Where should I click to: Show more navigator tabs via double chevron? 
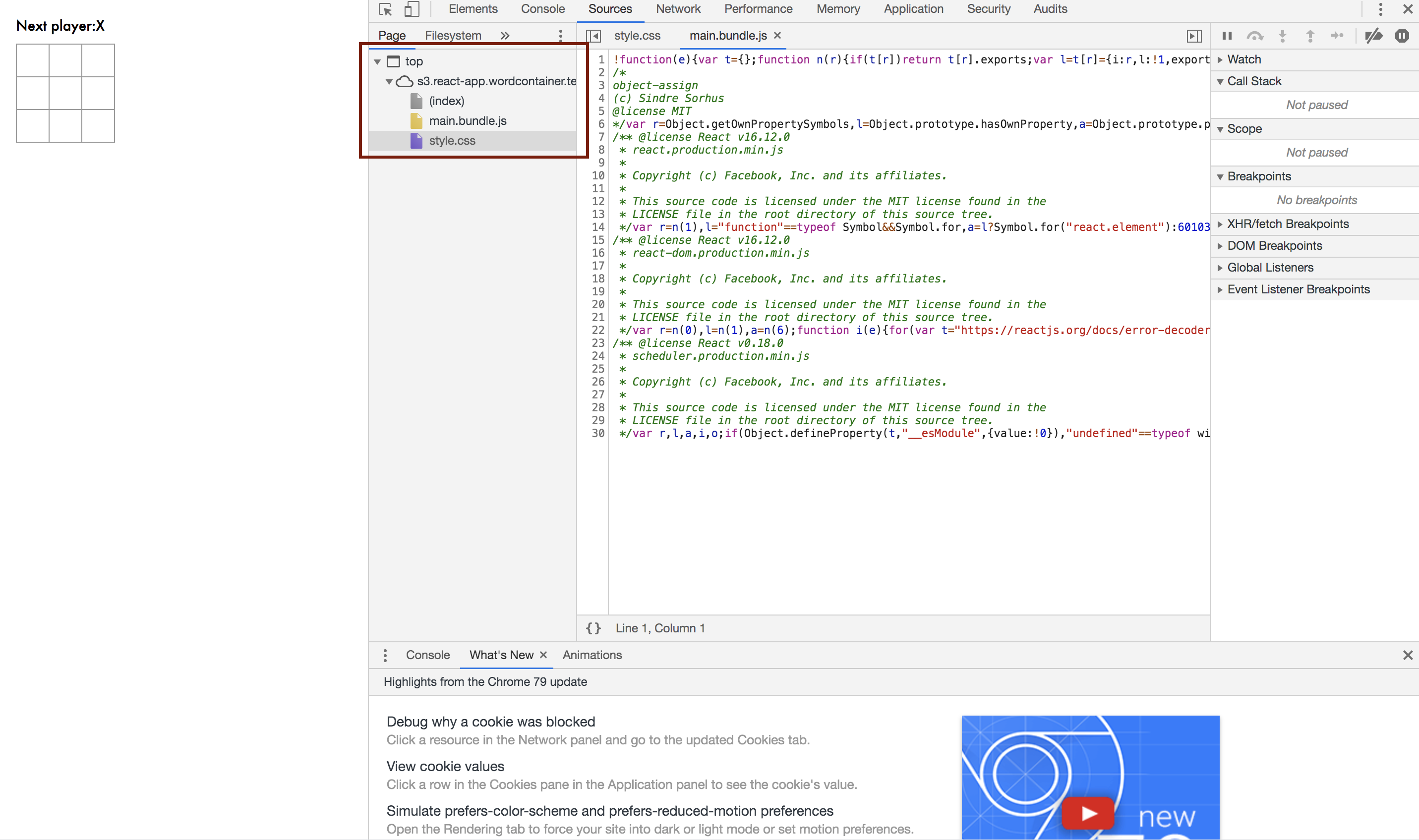[x=505, y=36]
